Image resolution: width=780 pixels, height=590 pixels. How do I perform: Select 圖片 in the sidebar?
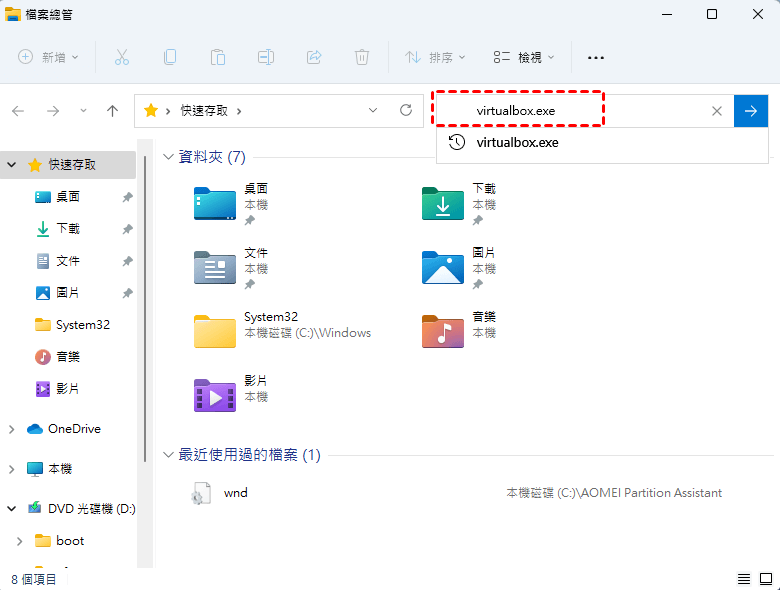click(x=68, y=293)
